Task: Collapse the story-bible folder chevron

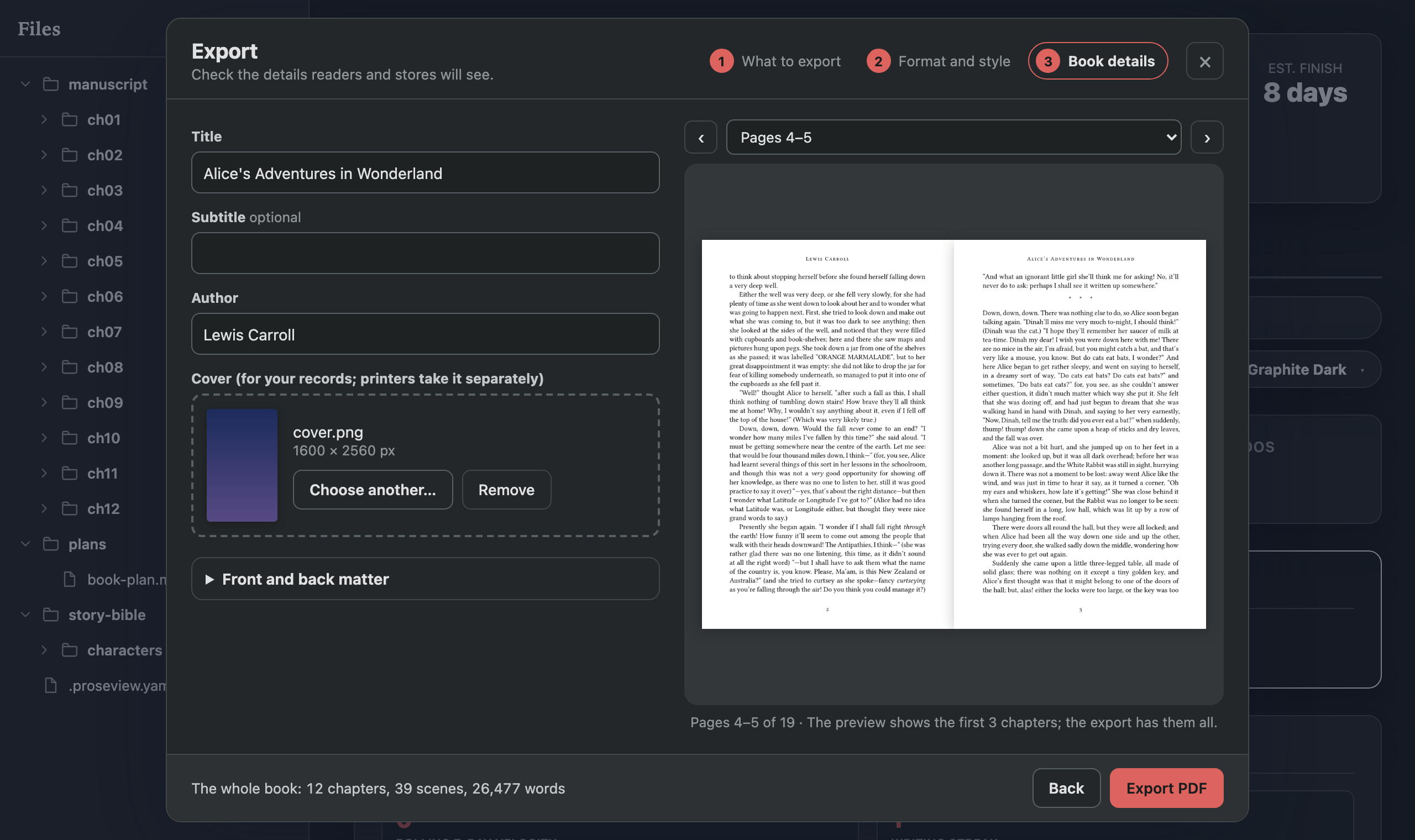Action: (x=25, y=615)
